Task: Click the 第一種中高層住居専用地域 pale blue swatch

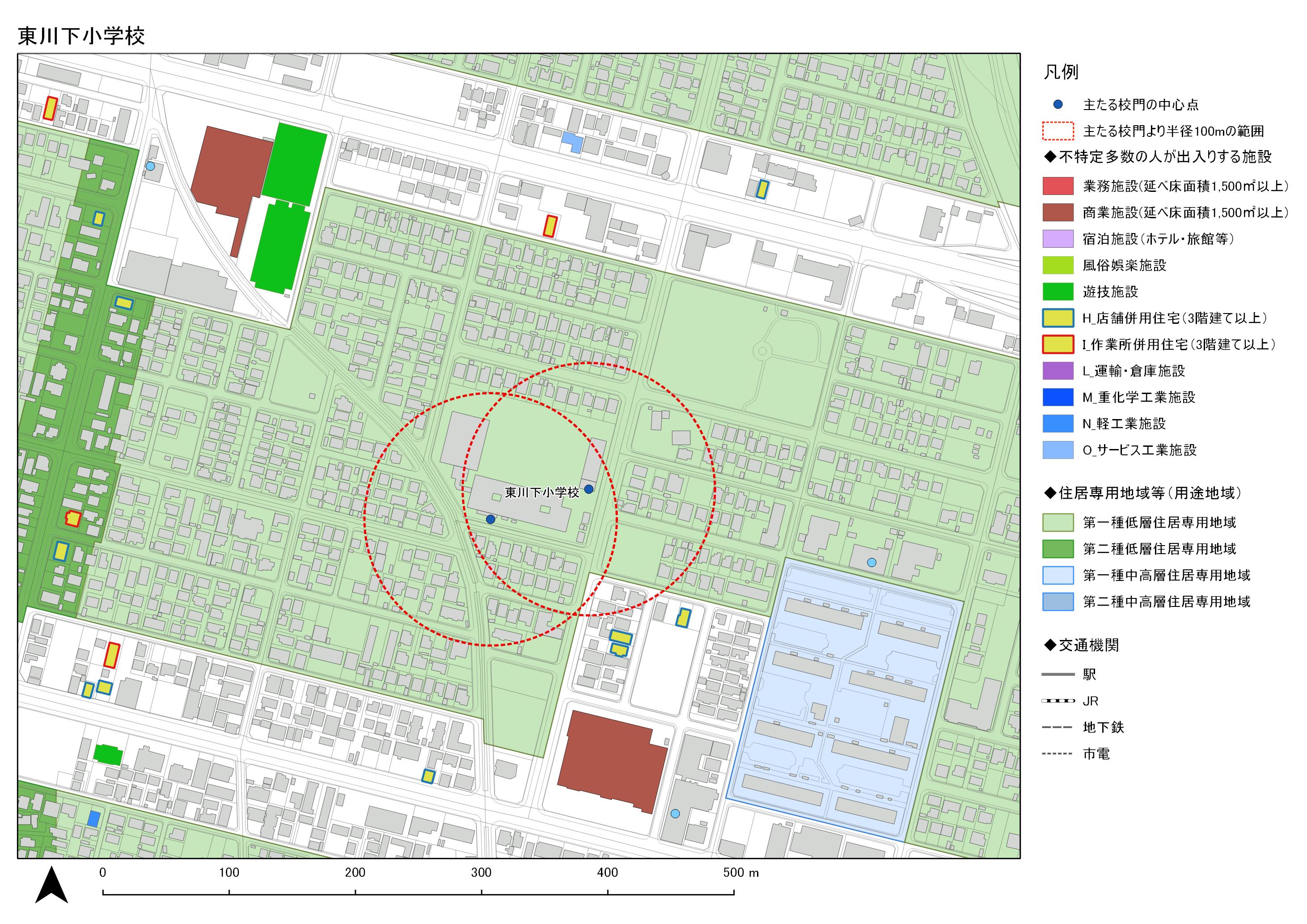Action: click(x=1057, y=575)
